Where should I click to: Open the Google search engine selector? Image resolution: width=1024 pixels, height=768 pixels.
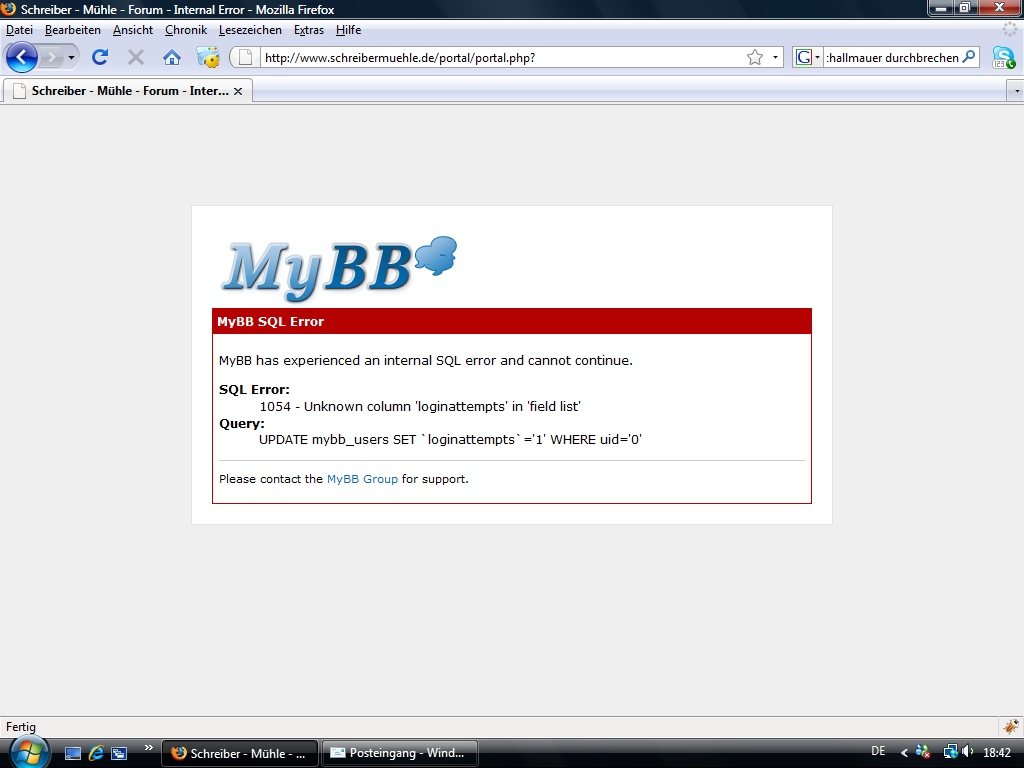coord(807,57)
